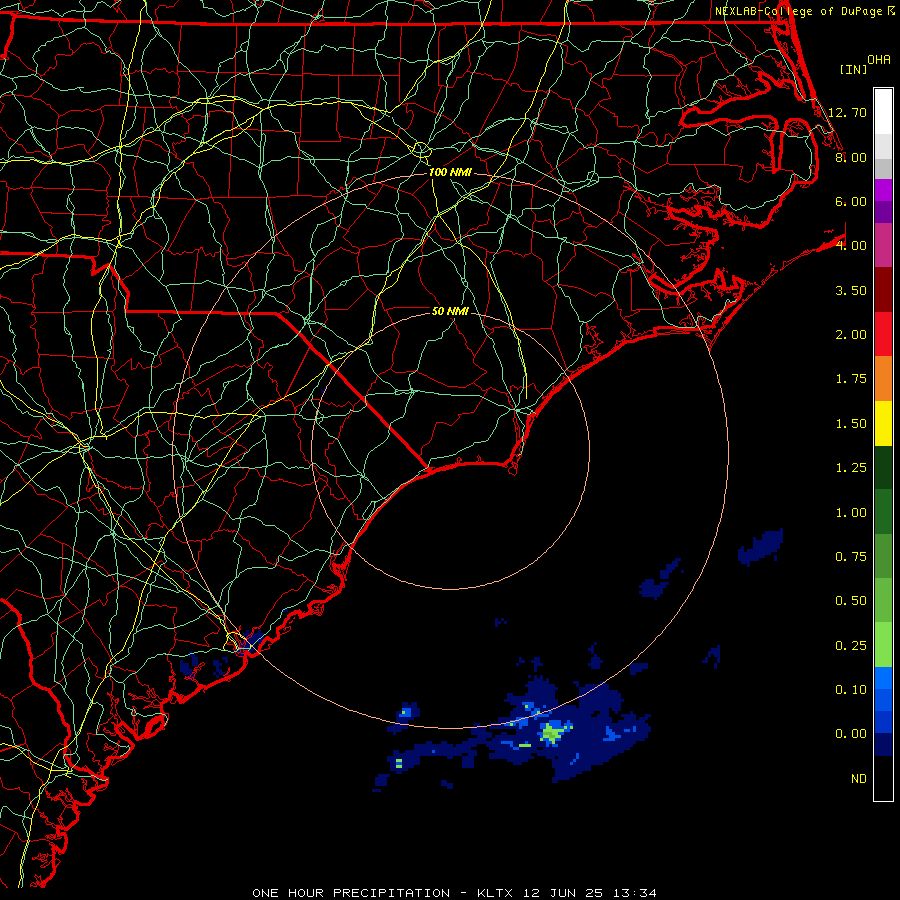The width and height of the screenshot is (900, 900).
Task: Click the 100 NMI range ring label
Action: coord(450,172)
